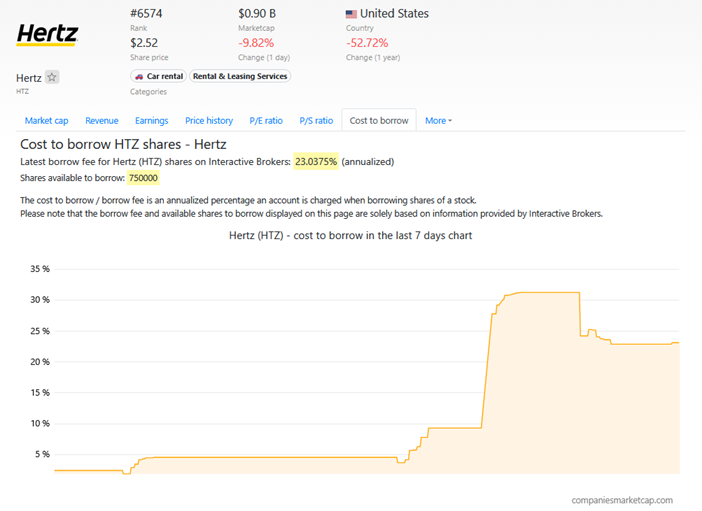Add Hertz to favorites via star icon
Viewport: 702px width, 511px height.
click(x=52, y=77)
